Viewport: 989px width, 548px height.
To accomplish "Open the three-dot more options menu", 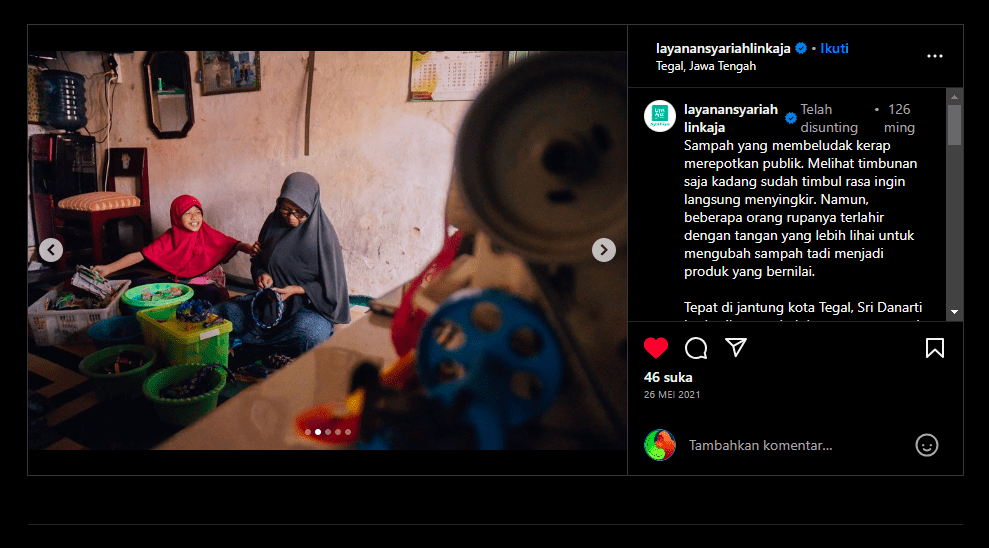I will [x=934, y=57].
